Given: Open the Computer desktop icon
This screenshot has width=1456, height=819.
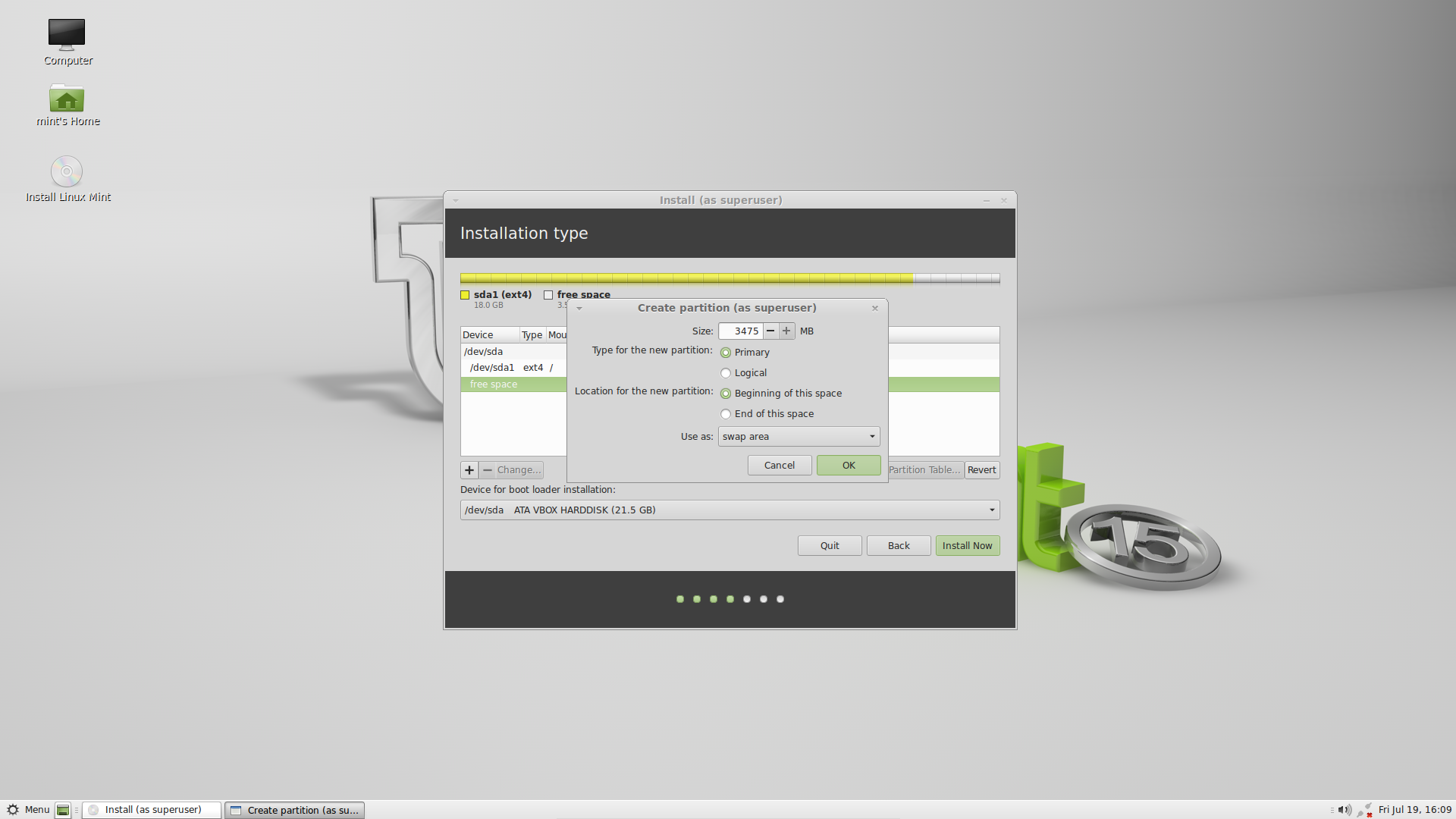Looking at the screenshot, I should pos(67,34).
